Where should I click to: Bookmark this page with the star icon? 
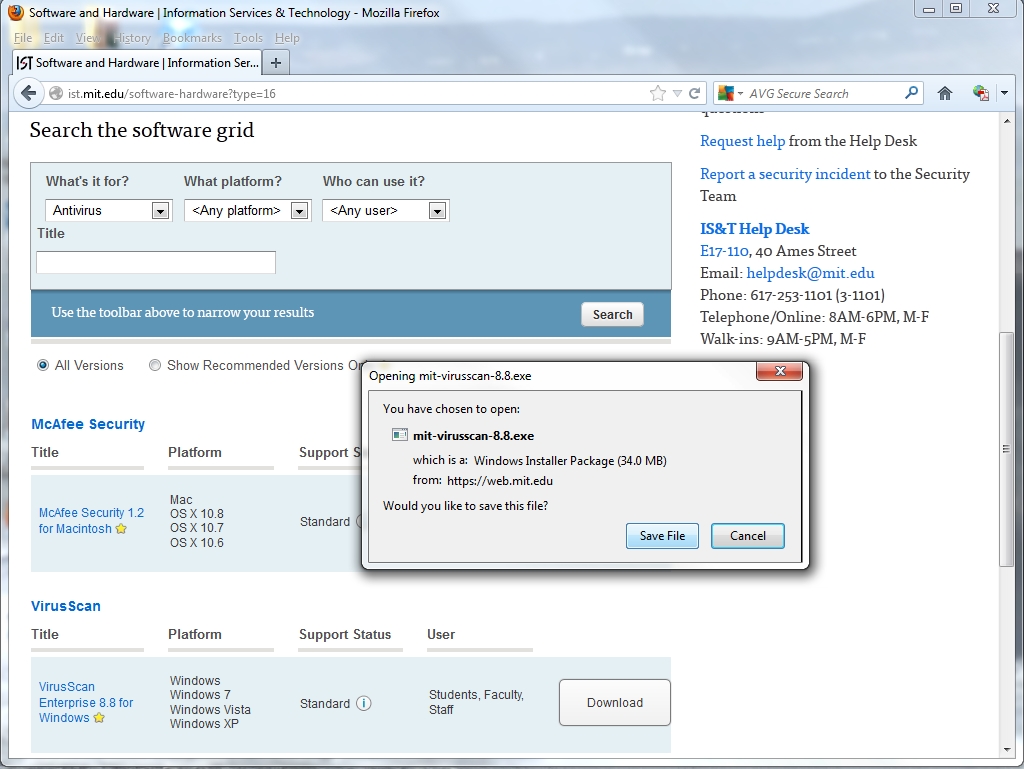pos(657,93)
